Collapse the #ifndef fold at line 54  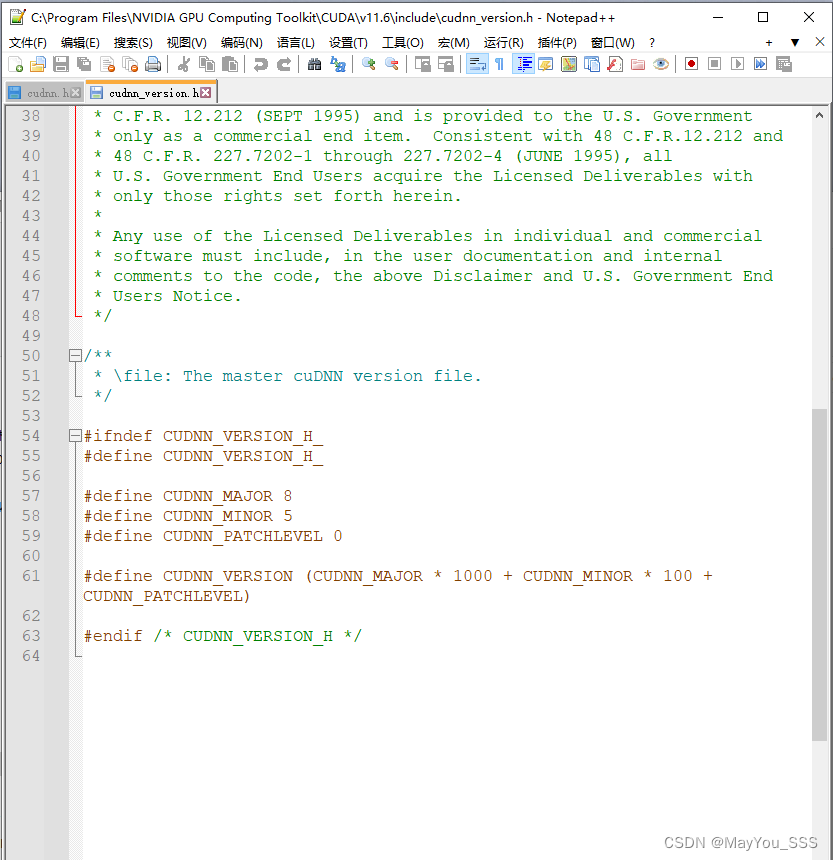point(75,435)
